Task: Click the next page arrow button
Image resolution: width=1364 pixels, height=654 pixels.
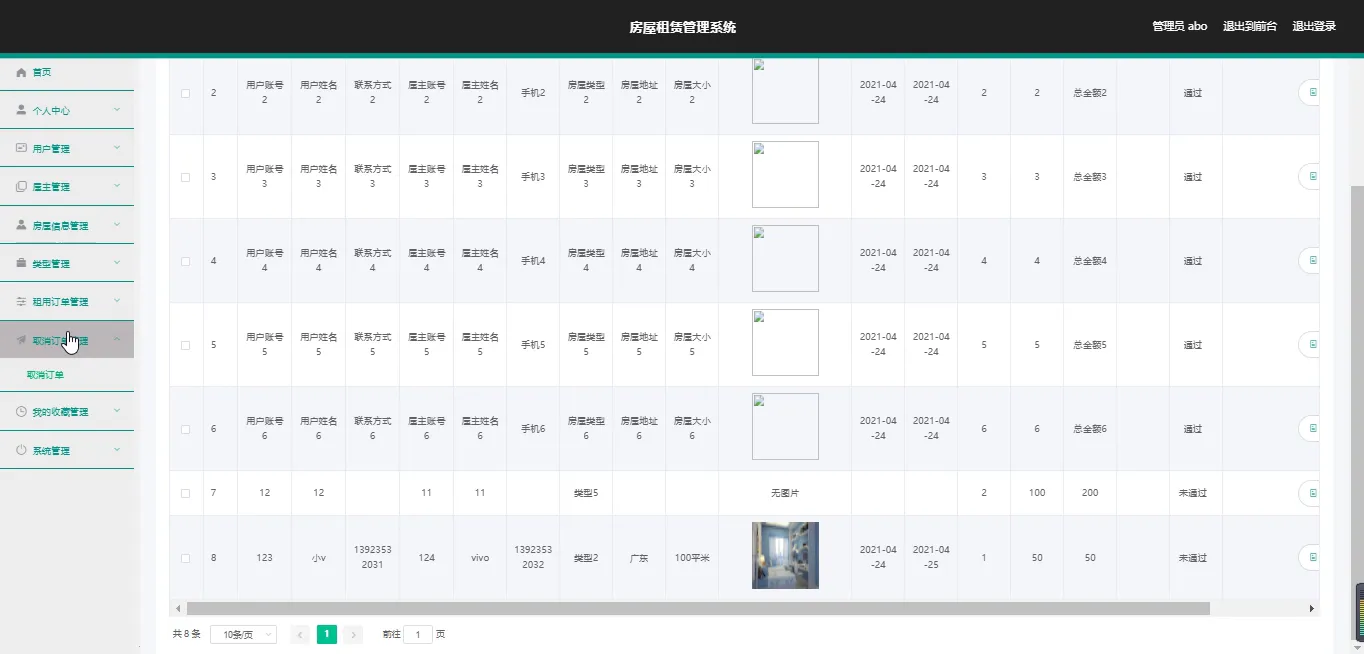Action: [352, 634]
